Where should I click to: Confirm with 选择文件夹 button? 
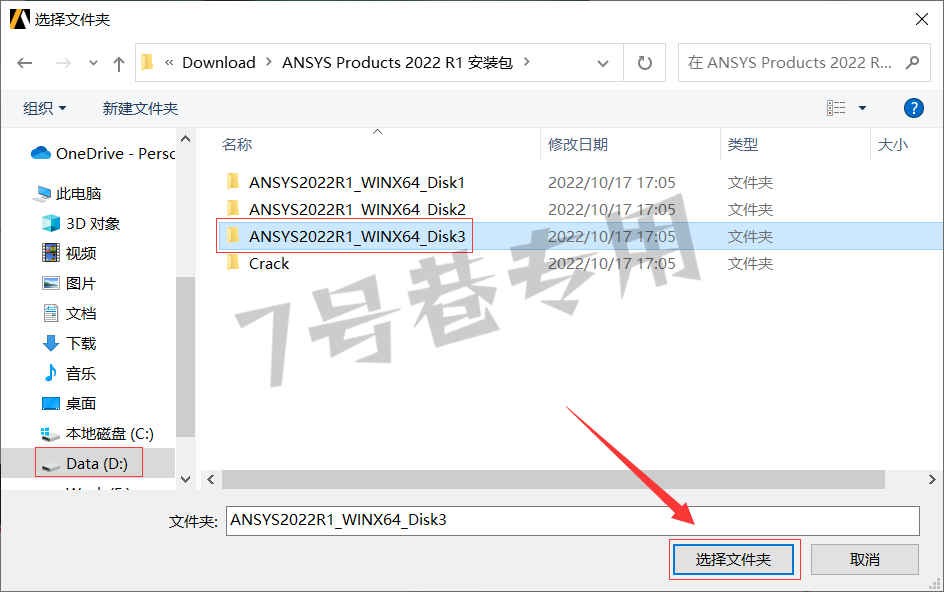point(733,560)
